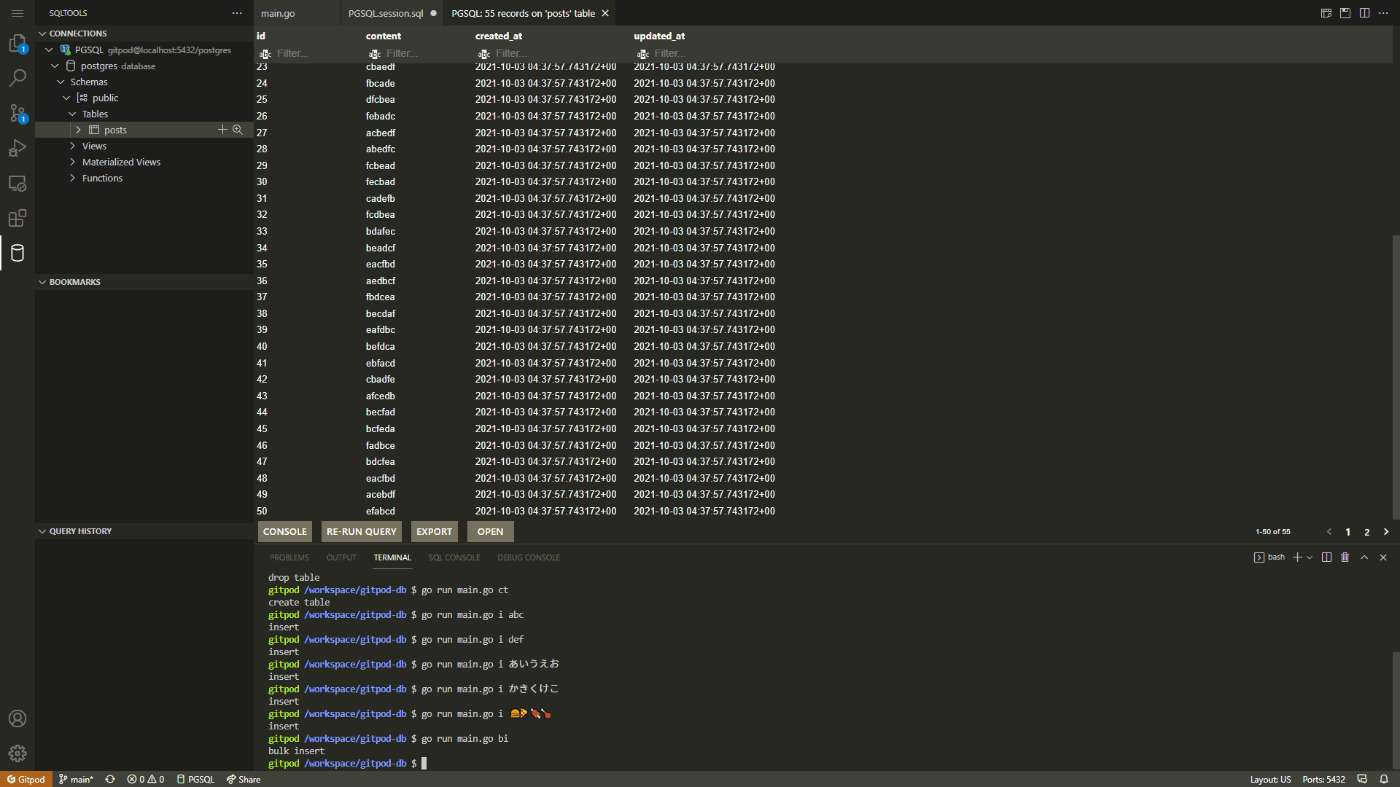Click Share in the status bar
The image size is (1400, 787).
coord(243,779)
